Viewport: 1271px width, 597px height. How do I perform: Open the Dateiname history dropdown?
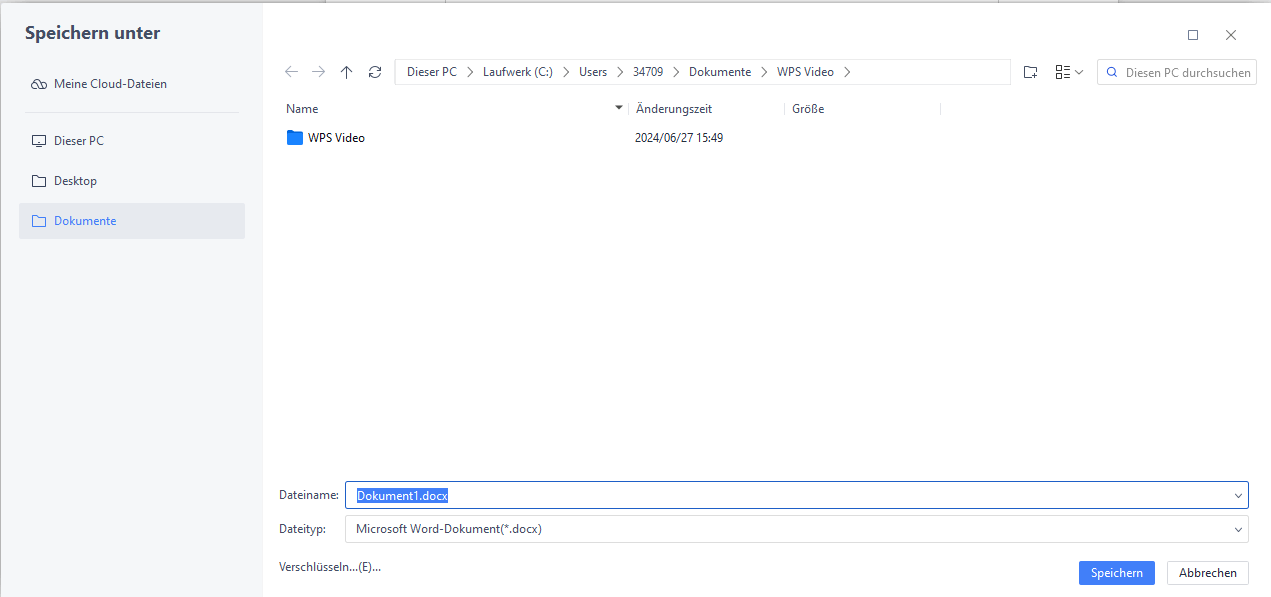click(1238, 494)
